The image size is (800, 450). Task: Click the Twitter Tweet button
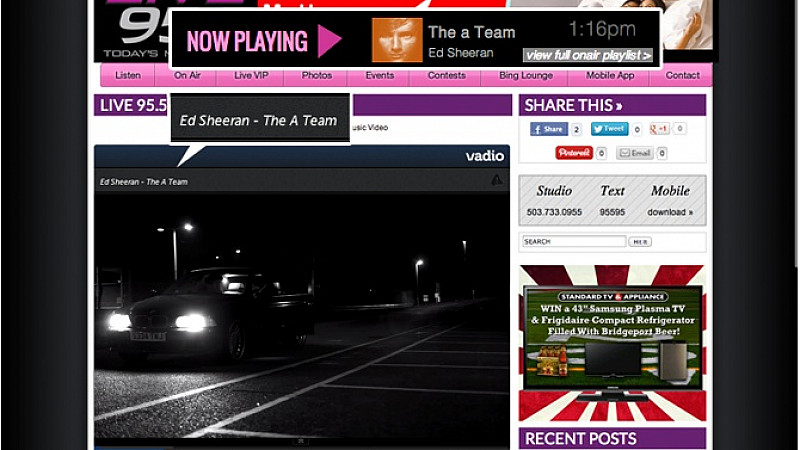pos(609,129)
